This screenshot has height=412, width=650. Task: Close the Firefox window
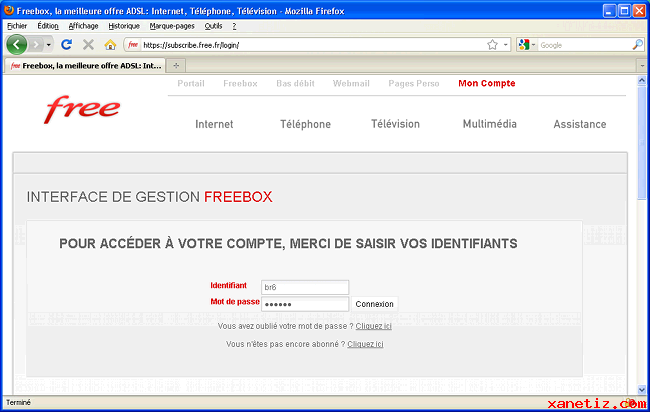tap(639, 11)
